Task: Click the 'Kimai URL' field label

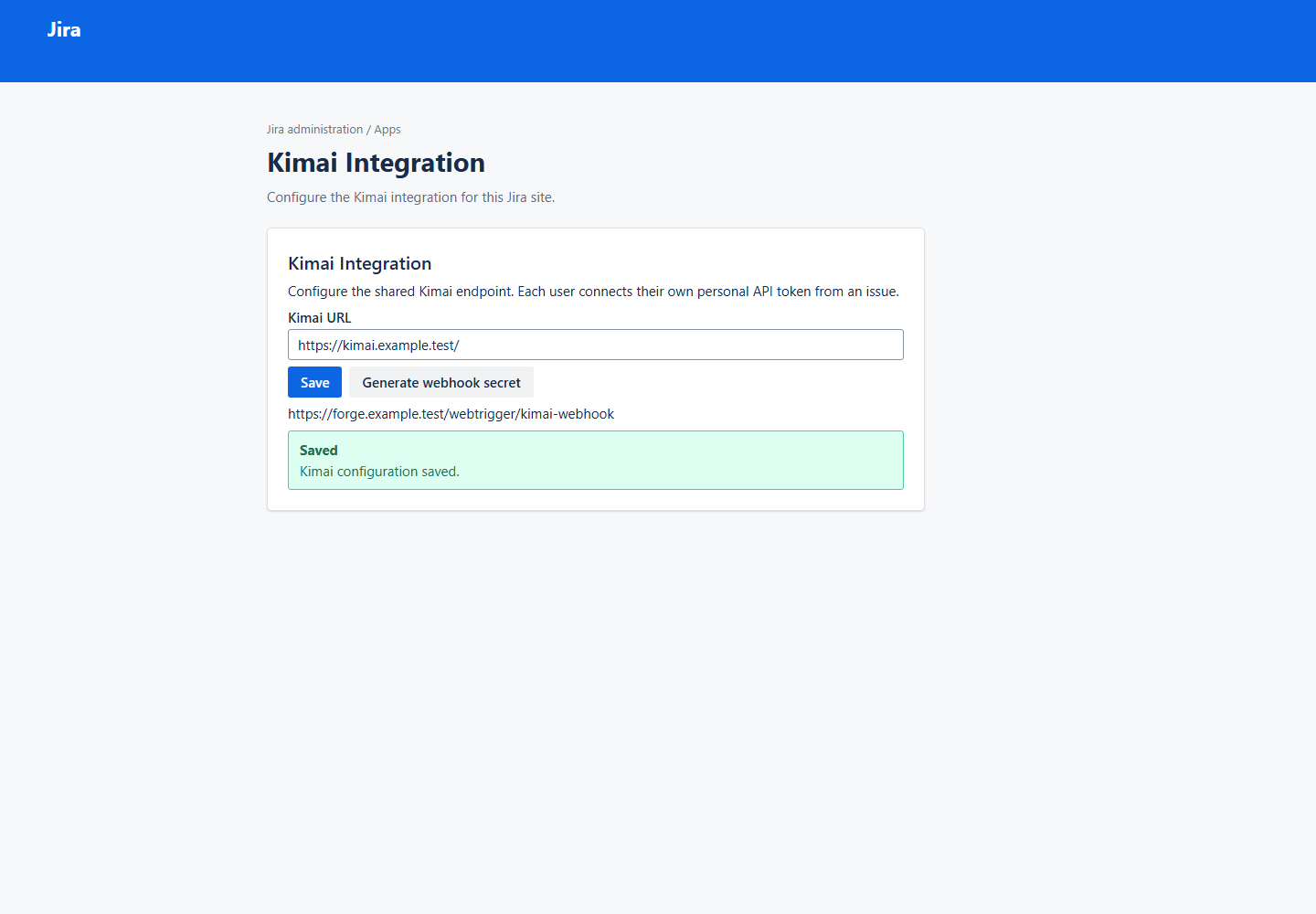Action: tap(319, 318)
